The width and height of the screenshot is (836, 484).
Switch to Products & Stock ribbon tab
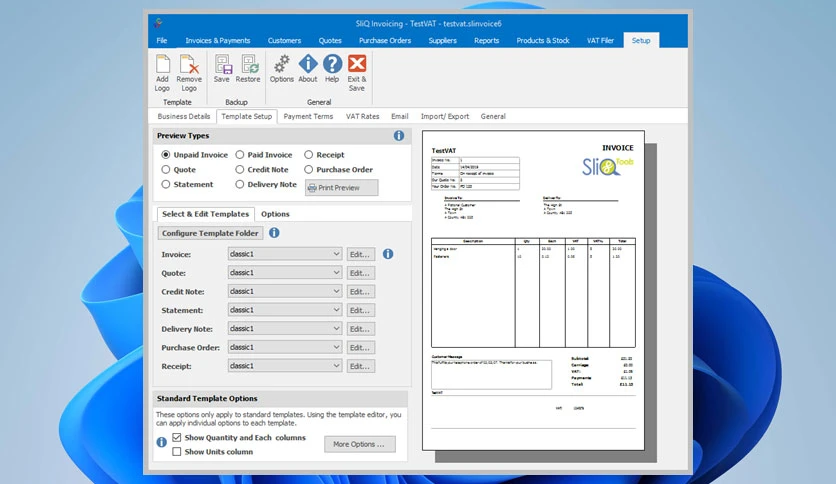(x=543, y=41)
